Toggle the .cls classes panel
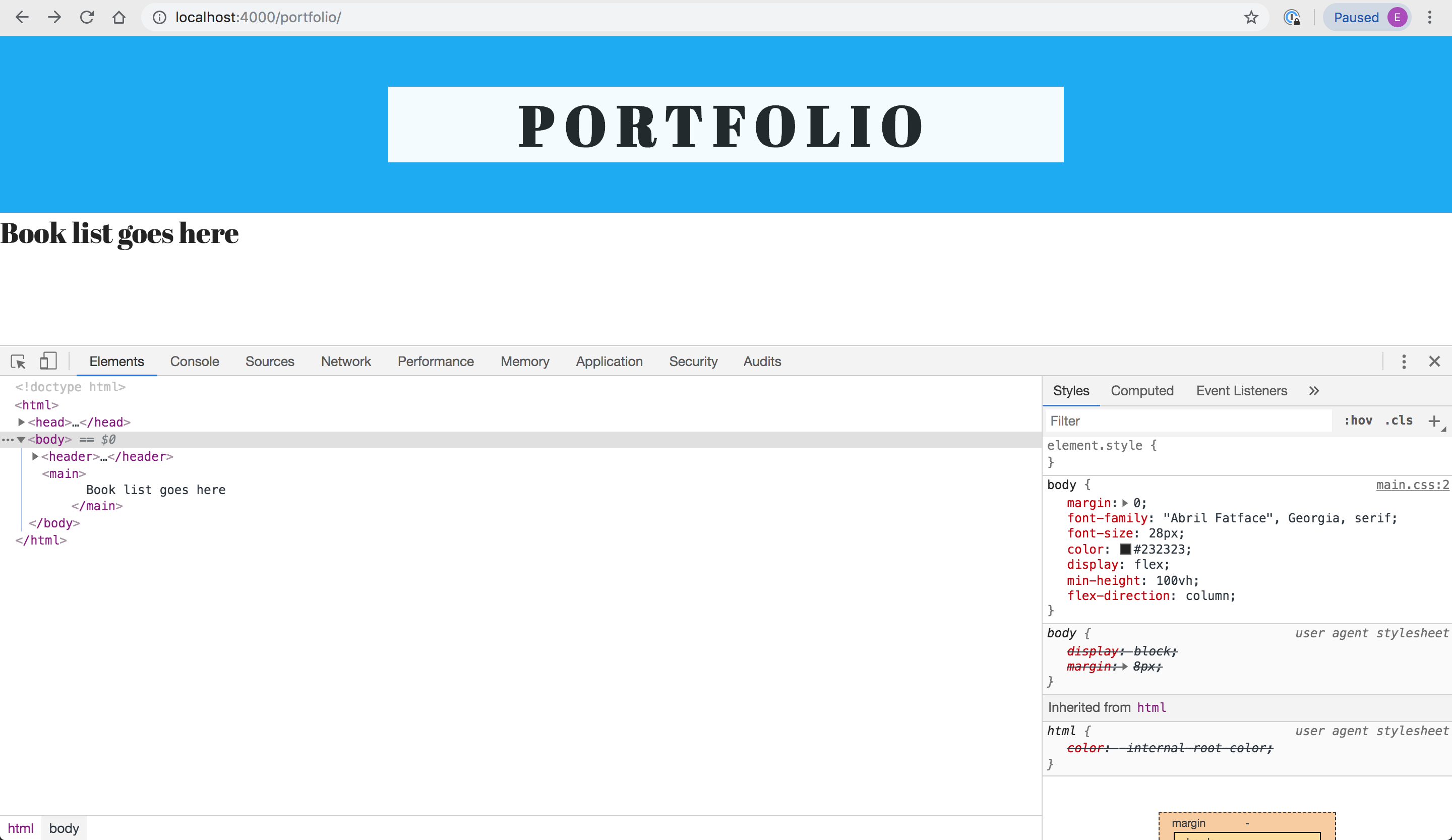Viewport: 1452px width, 840px height. pyautogui.click(x=1399, y=421)
